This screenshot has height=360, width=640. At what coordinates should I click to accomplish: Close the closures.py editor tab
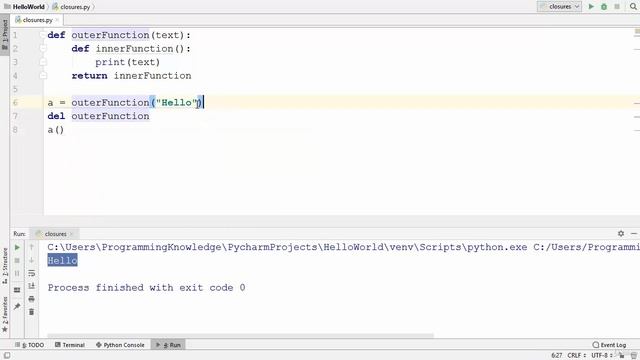tap(57, 20)
